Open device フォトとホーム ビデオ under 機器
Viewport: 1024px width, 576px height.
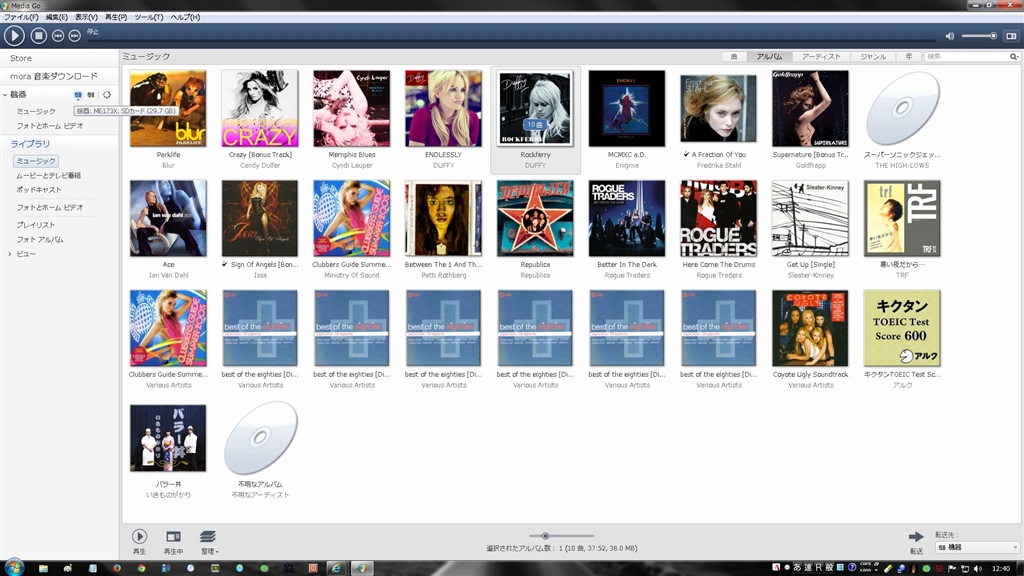(50, 126)
